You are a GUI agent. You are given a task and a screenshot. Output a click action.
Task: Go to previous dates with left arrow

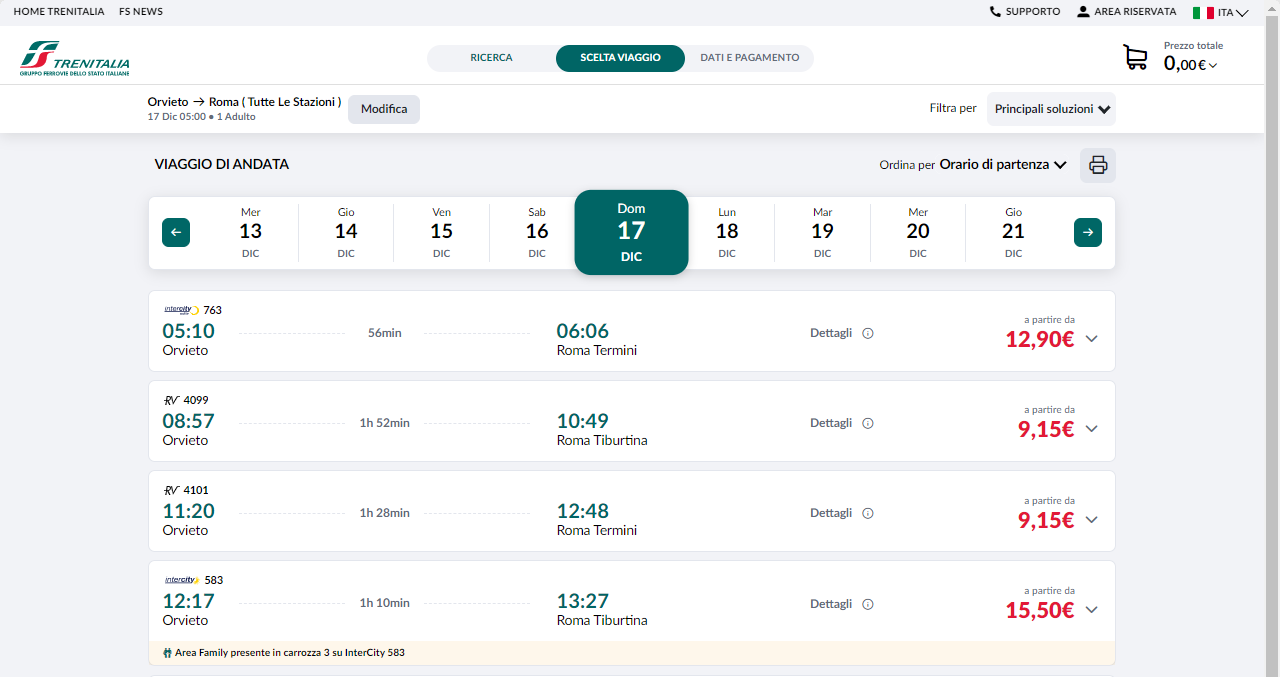click(x=176, y=232)
